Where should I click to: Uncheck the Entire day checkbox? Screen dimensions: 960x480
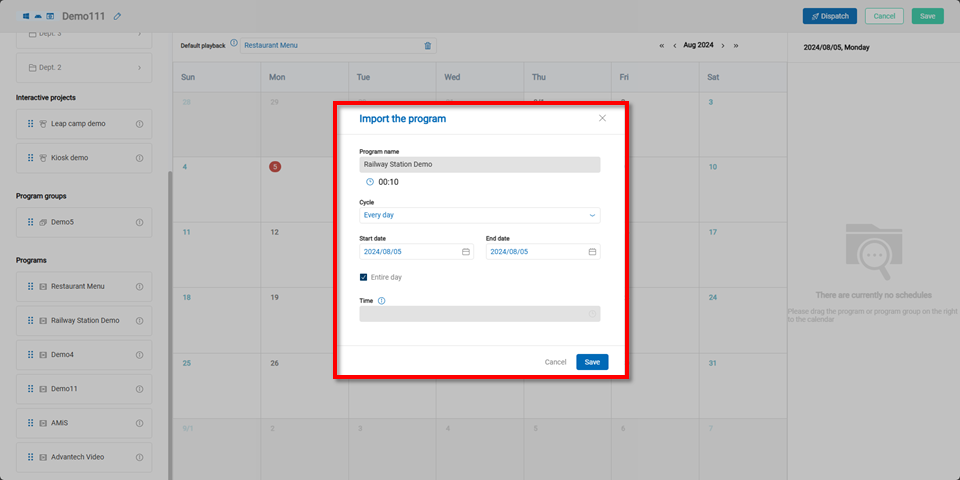[364, 277]
